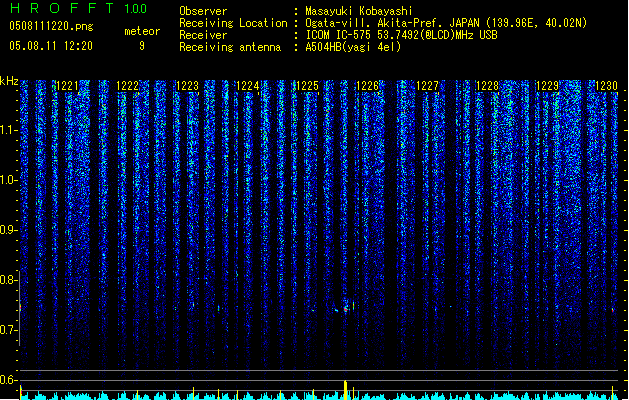Click the 1228 time marker
629x400 pixels.
pos(487,85)
